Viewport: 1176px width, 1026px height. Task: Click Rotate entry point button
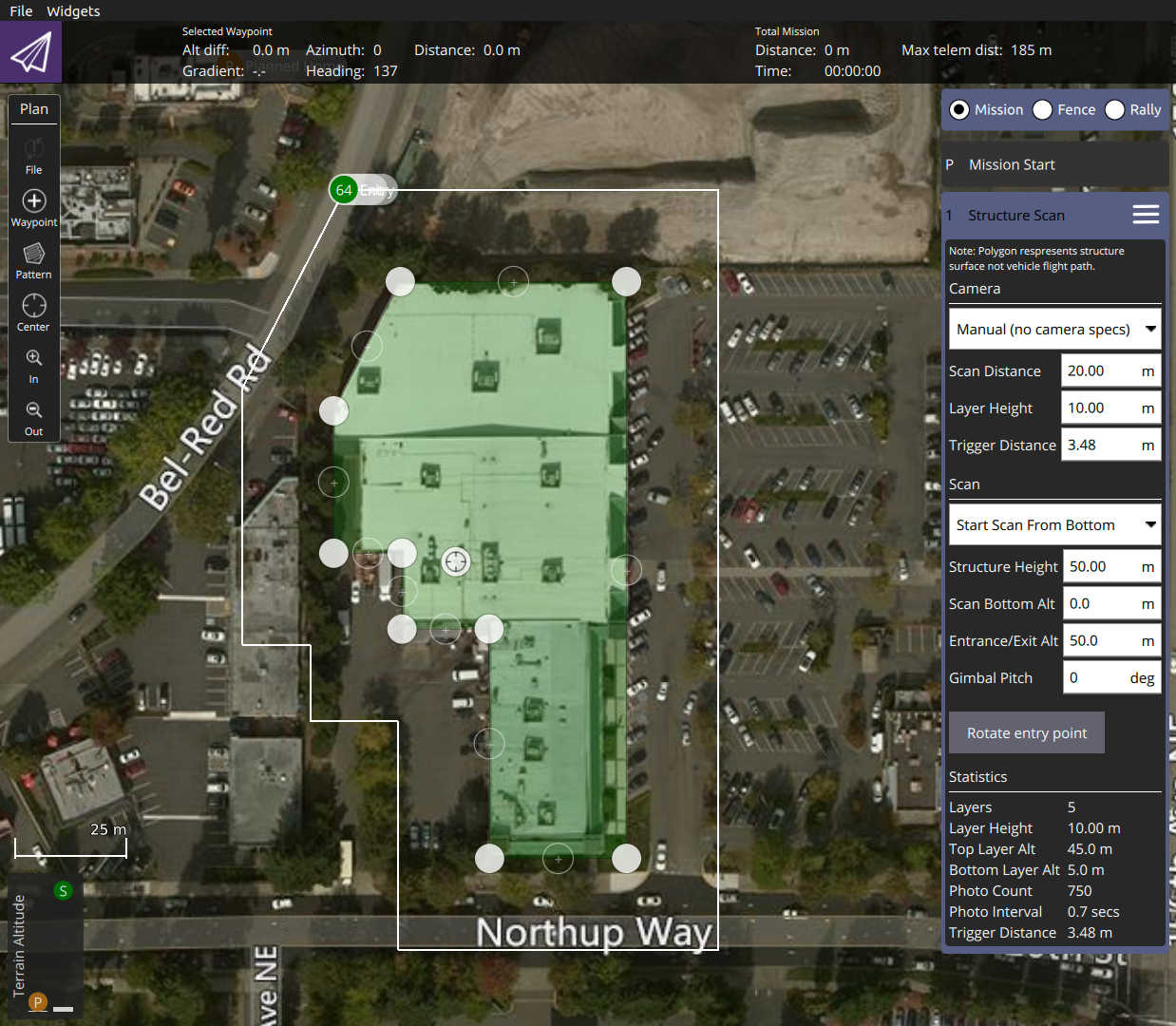click(x=1026, y=732)
